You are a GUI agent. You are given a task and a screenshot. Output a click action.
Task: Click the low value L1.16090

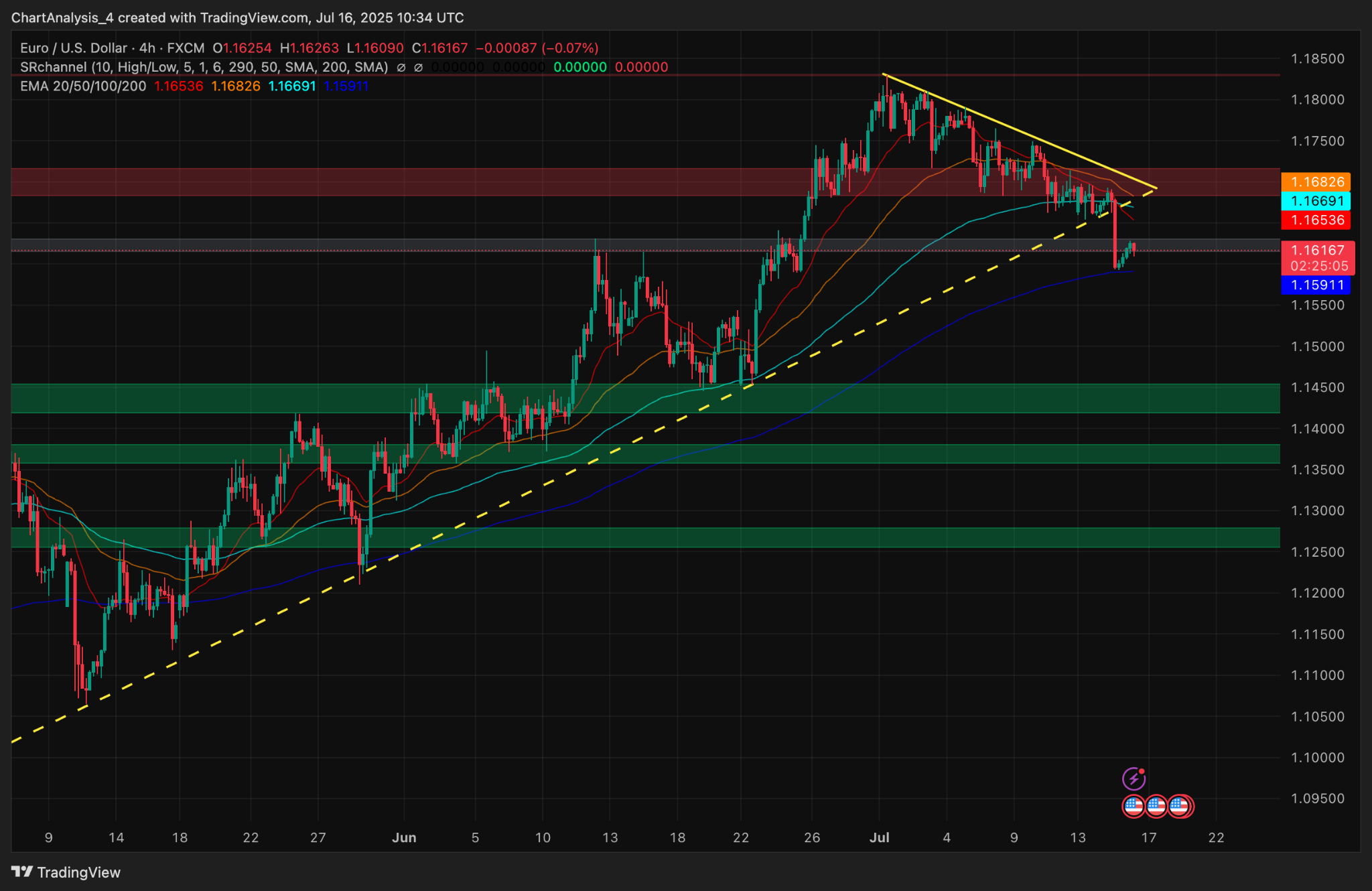click(x=375, y=48)
